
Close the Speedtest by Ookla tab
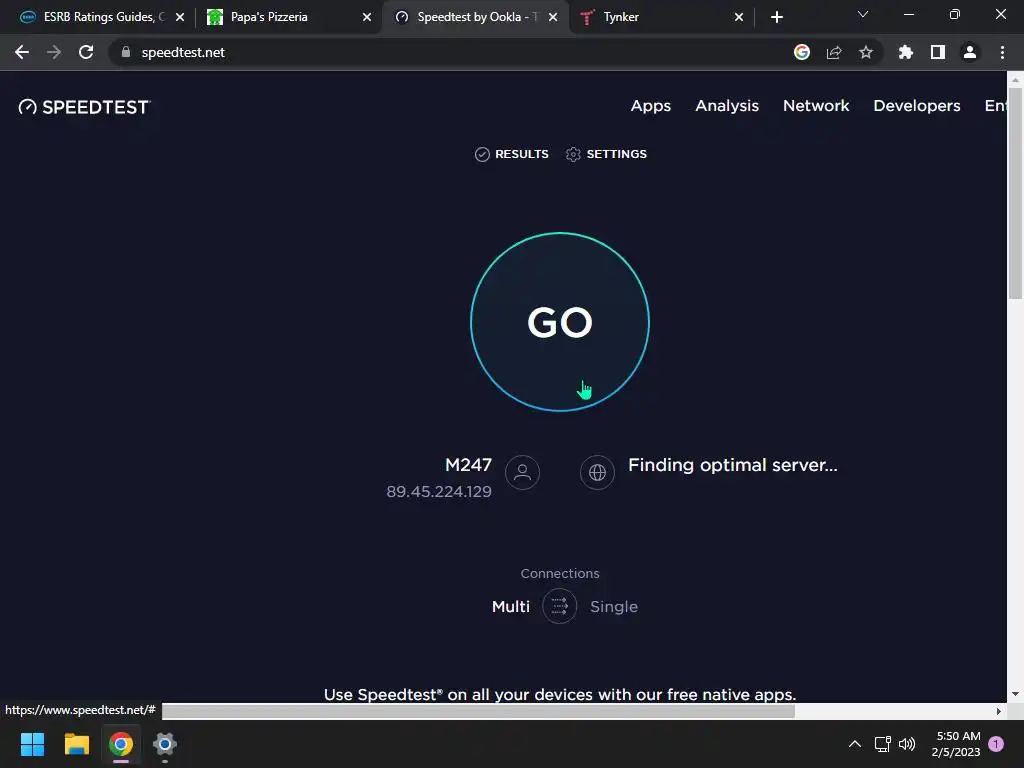[x=553, y=17]
